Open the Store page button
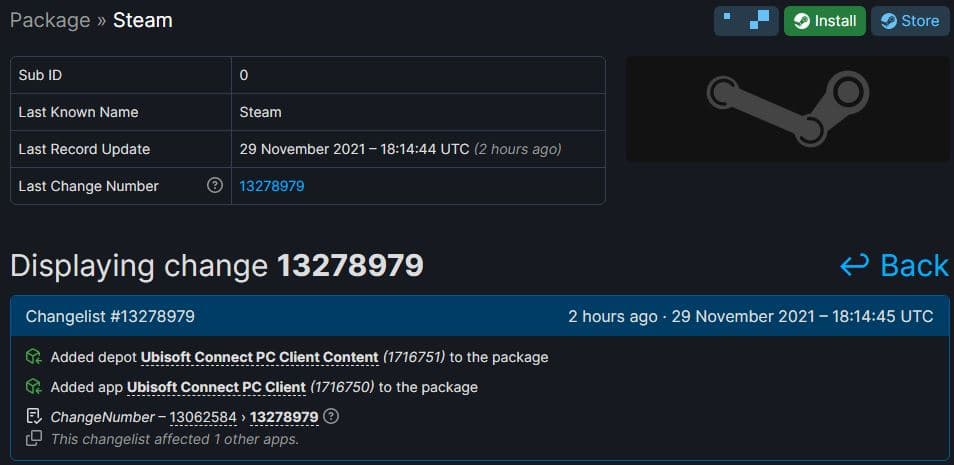 click(910, 21)
